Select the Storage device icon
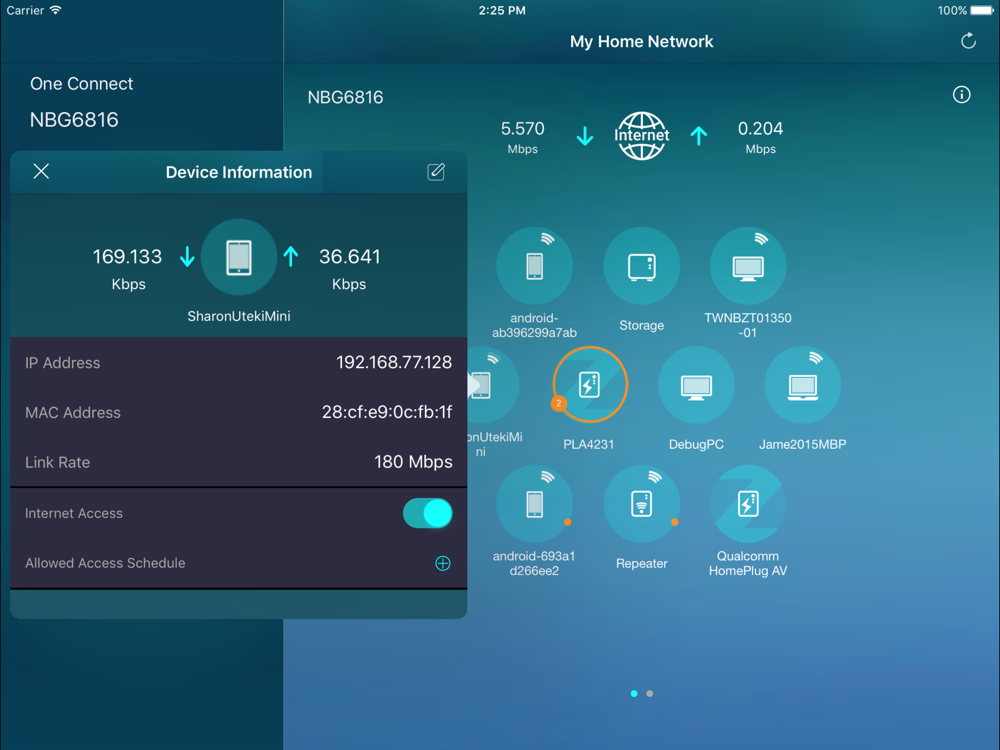The height and width of the screenshot is (750, 1000). point(641,267)
